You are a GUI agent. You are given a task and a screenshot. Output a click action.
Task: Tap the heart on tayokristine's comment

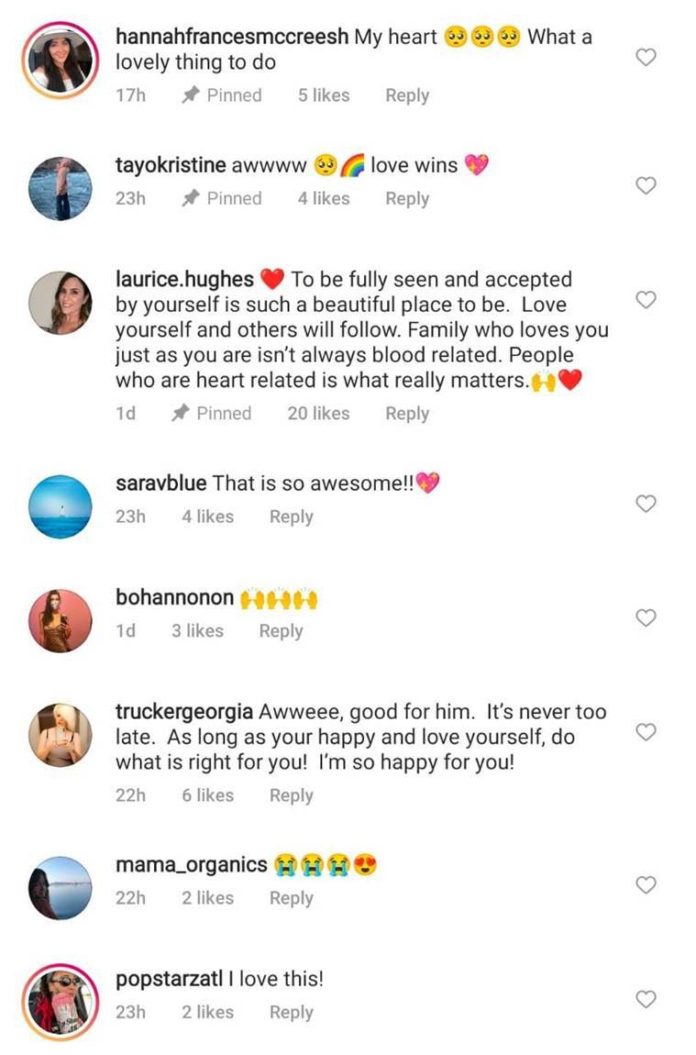click(646, 186)
